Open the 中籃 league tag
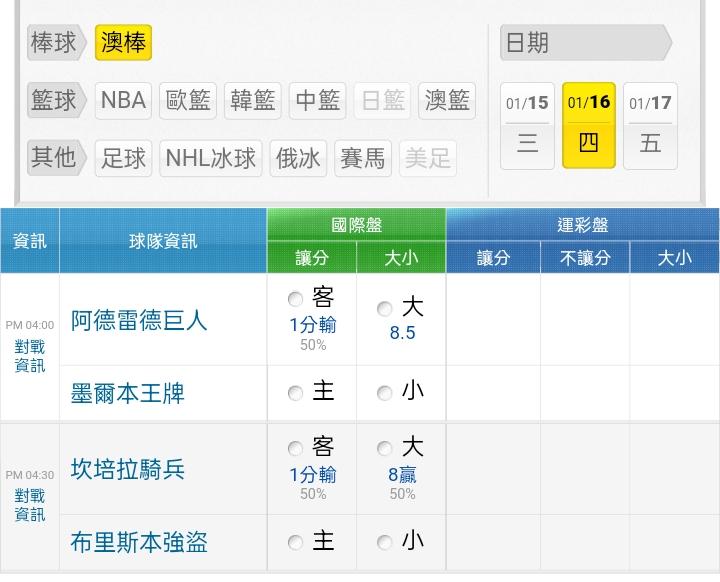Image resolution: width=720 pixels, height=582 pixels. pyautogui.click(x=318, y=100)
